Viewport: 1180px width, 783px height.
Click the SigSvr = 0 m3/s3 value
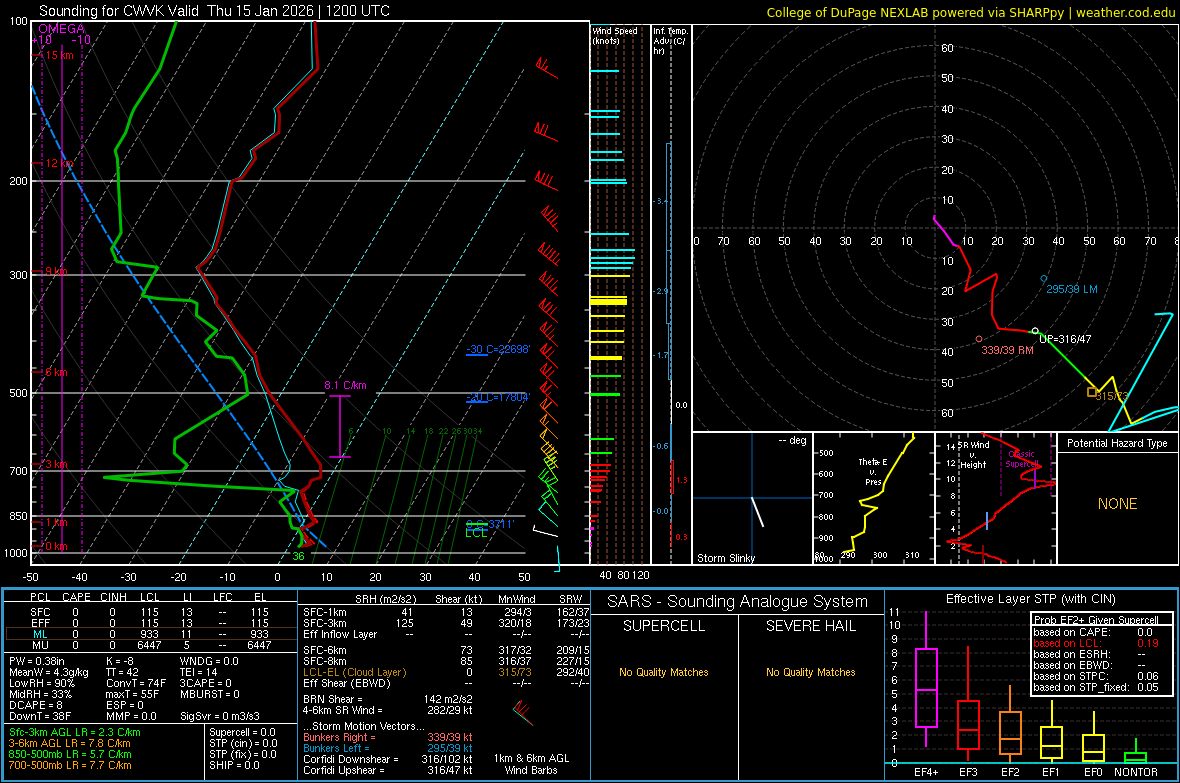point(220,716)
